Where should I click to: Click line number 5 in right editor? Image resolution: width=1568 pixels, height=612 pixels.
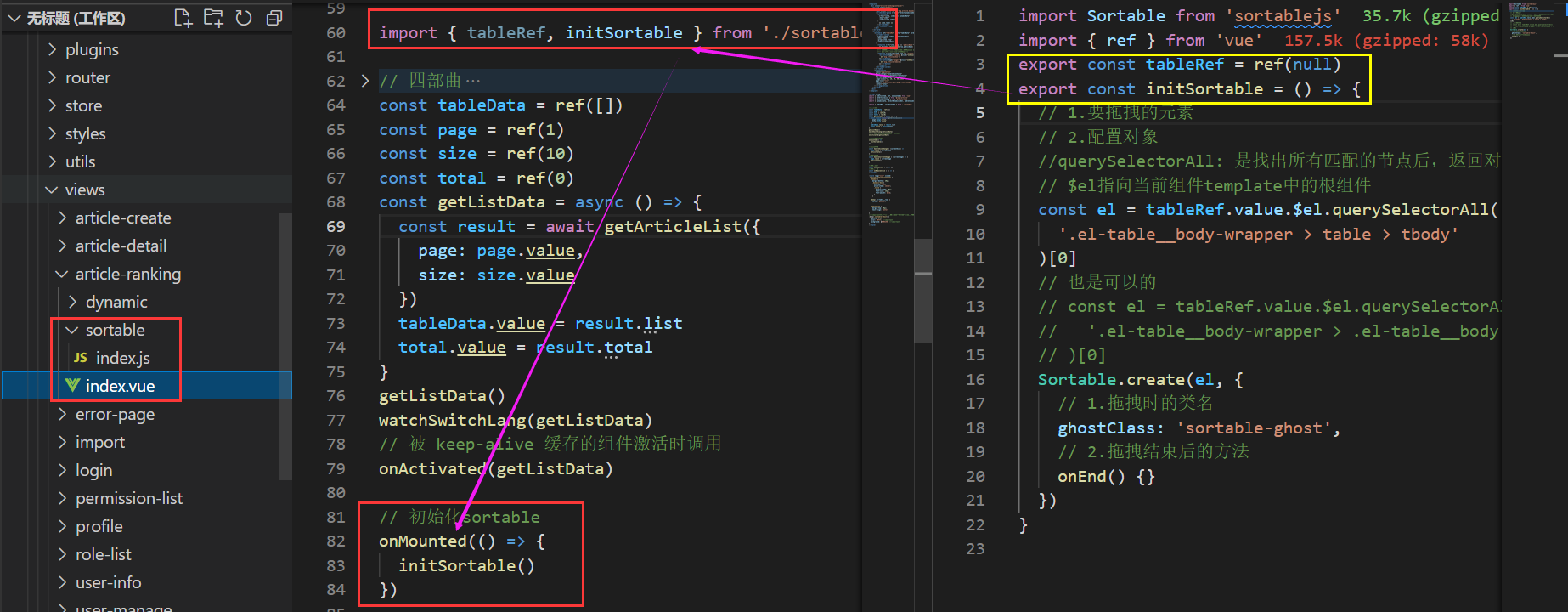[980, 113]
